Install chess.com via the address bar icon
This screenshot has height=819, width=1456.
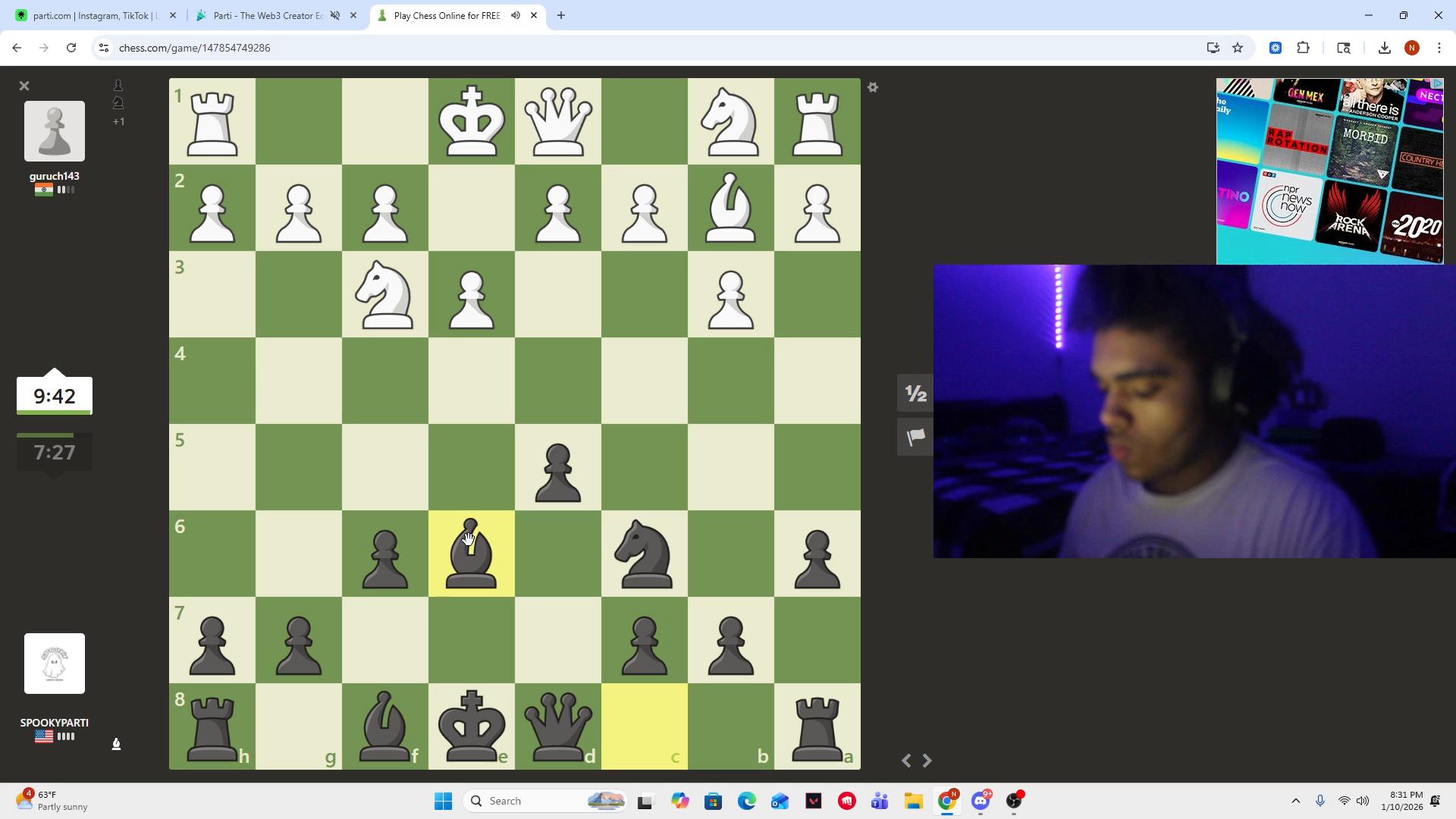tap(1213, 47)
